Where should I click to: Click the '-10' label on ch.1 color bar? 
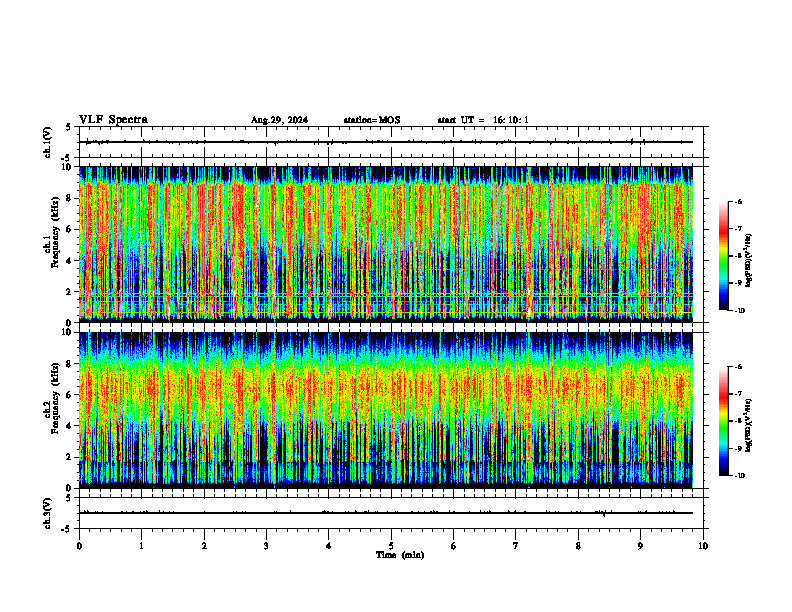pos(740,311)
